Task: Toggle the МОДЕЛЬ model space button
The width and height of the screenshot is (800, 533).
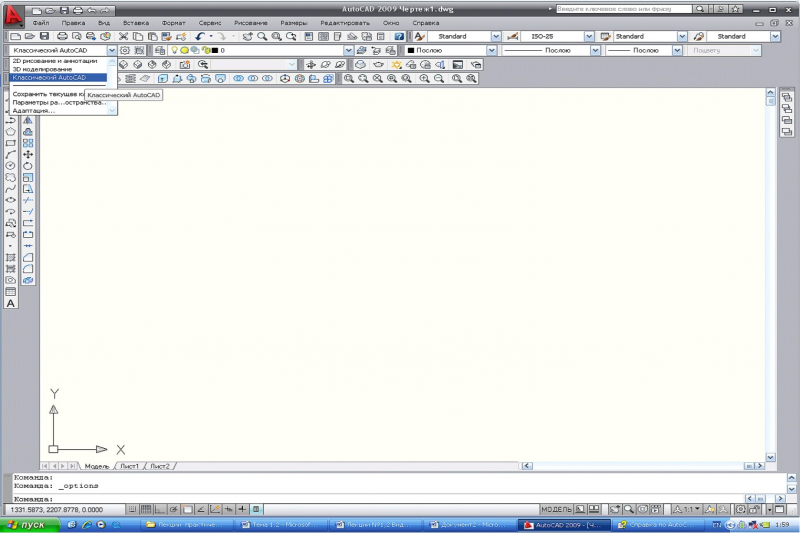Action: click(556, 509)
